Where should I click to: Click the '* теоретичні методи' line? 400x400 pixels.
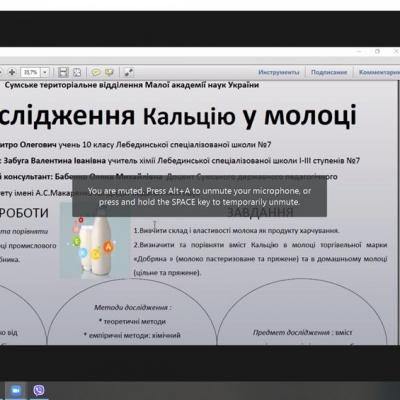132,322
